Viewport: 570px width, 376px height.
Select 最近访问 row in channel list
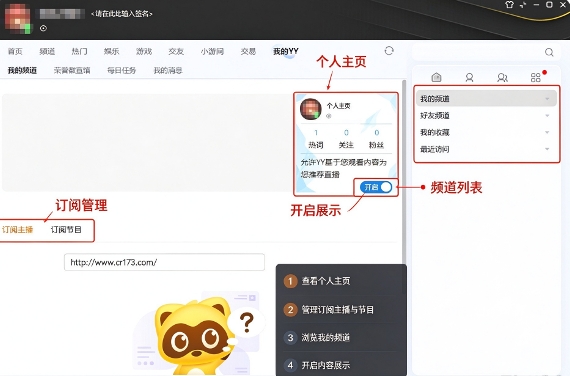click(x=486, y=149)
